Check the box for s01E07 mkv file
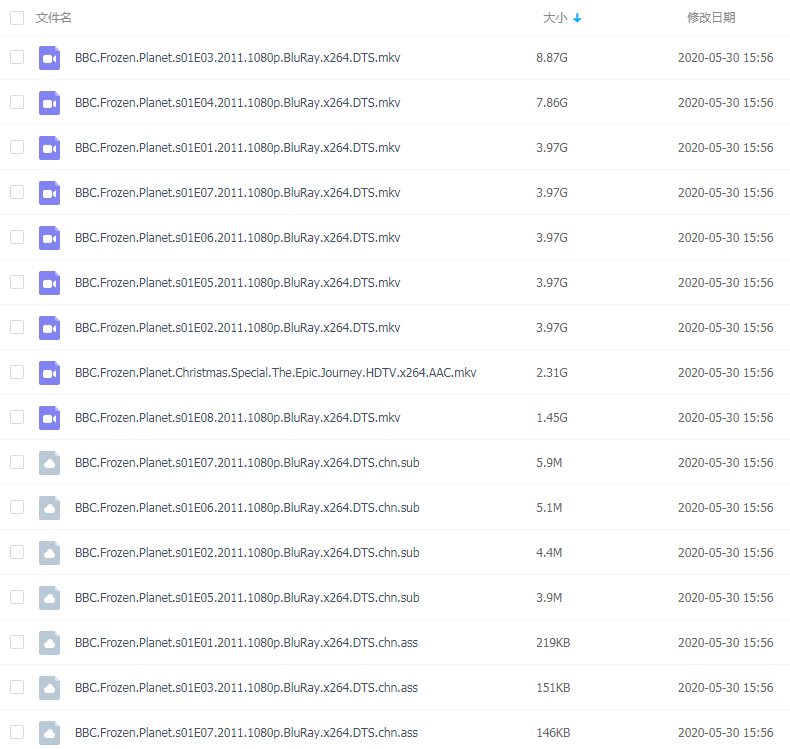Screen dimensions: 790x749 coord(17,192)
